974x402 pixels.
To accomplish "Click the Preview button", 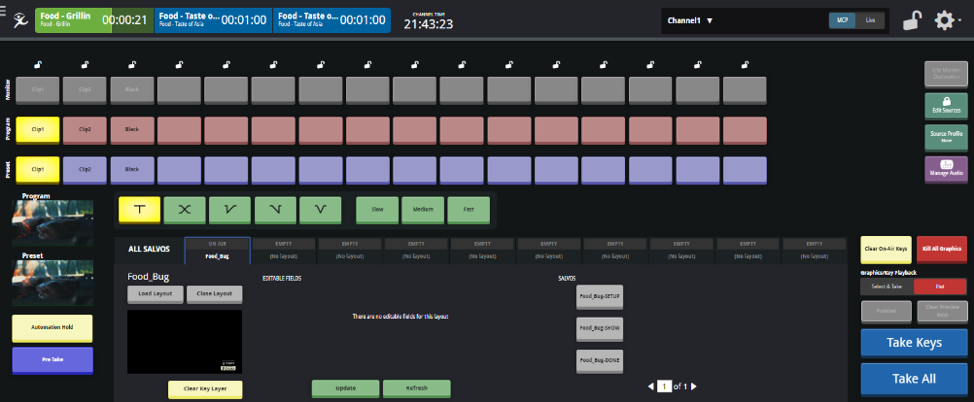I will 886,311.
